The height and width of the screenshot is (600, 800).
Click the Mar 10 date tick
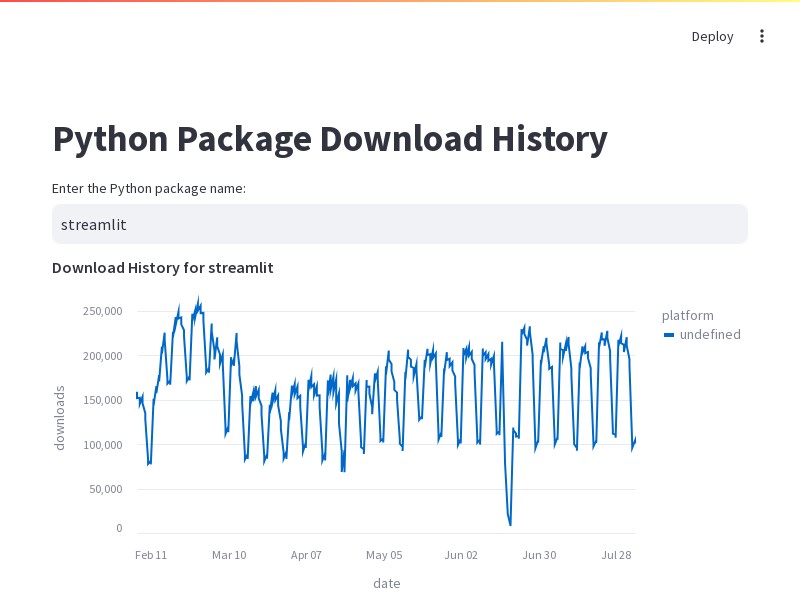point(229,555)
